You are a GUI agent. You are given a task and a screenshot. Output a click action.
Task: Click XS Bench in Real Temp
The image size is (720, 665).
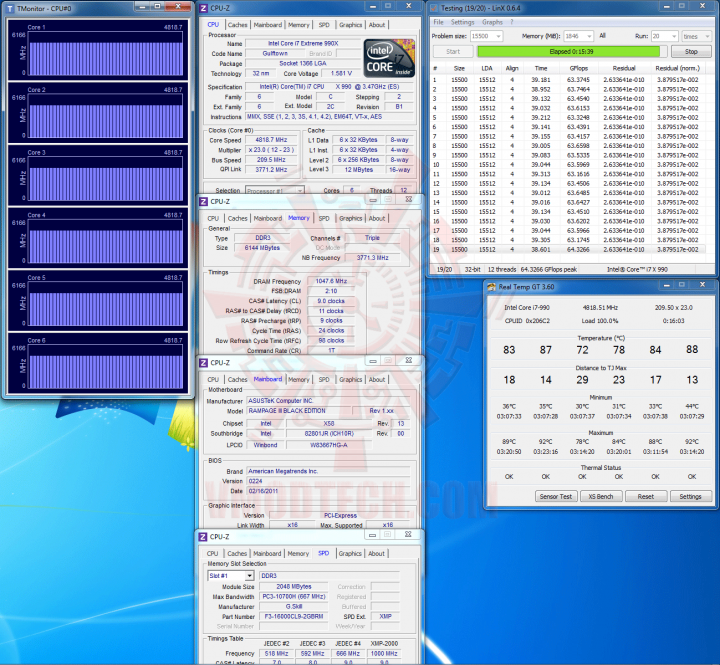[601, 496]
